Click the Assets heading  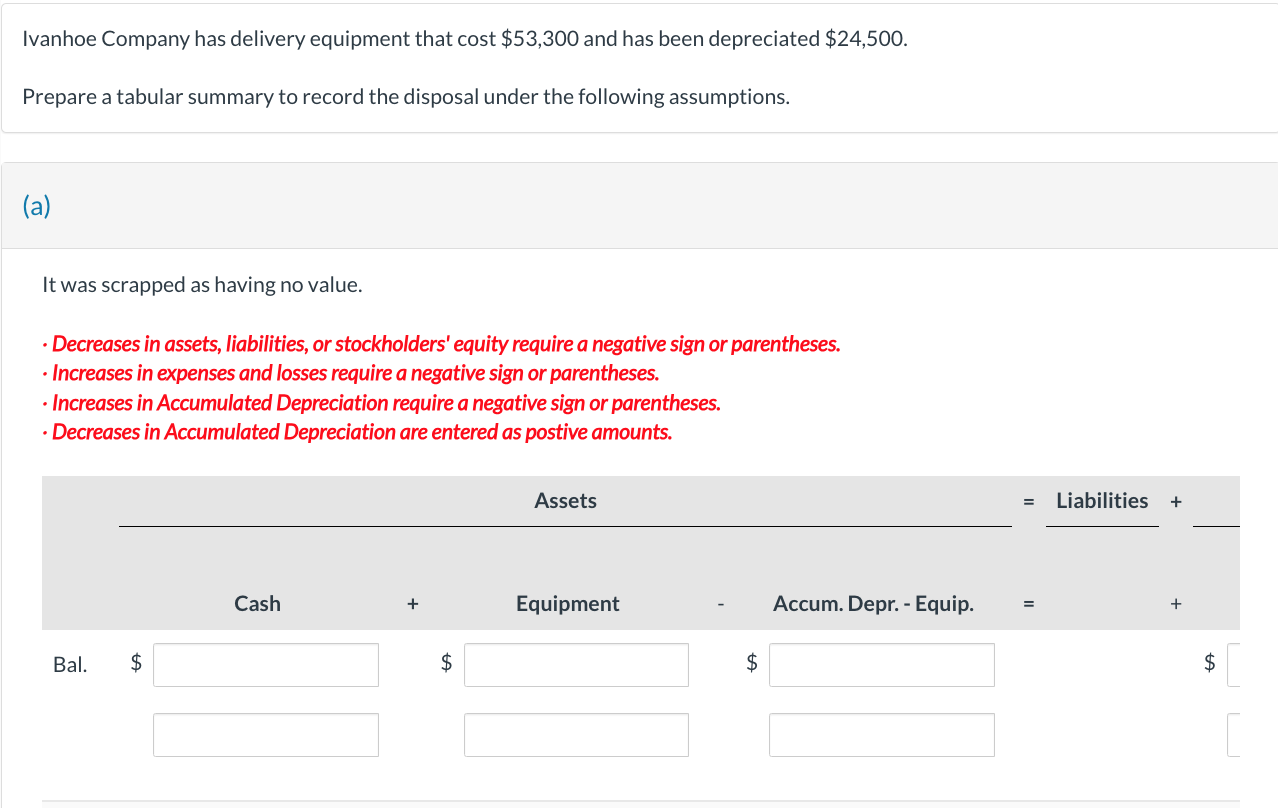[565, 501]
